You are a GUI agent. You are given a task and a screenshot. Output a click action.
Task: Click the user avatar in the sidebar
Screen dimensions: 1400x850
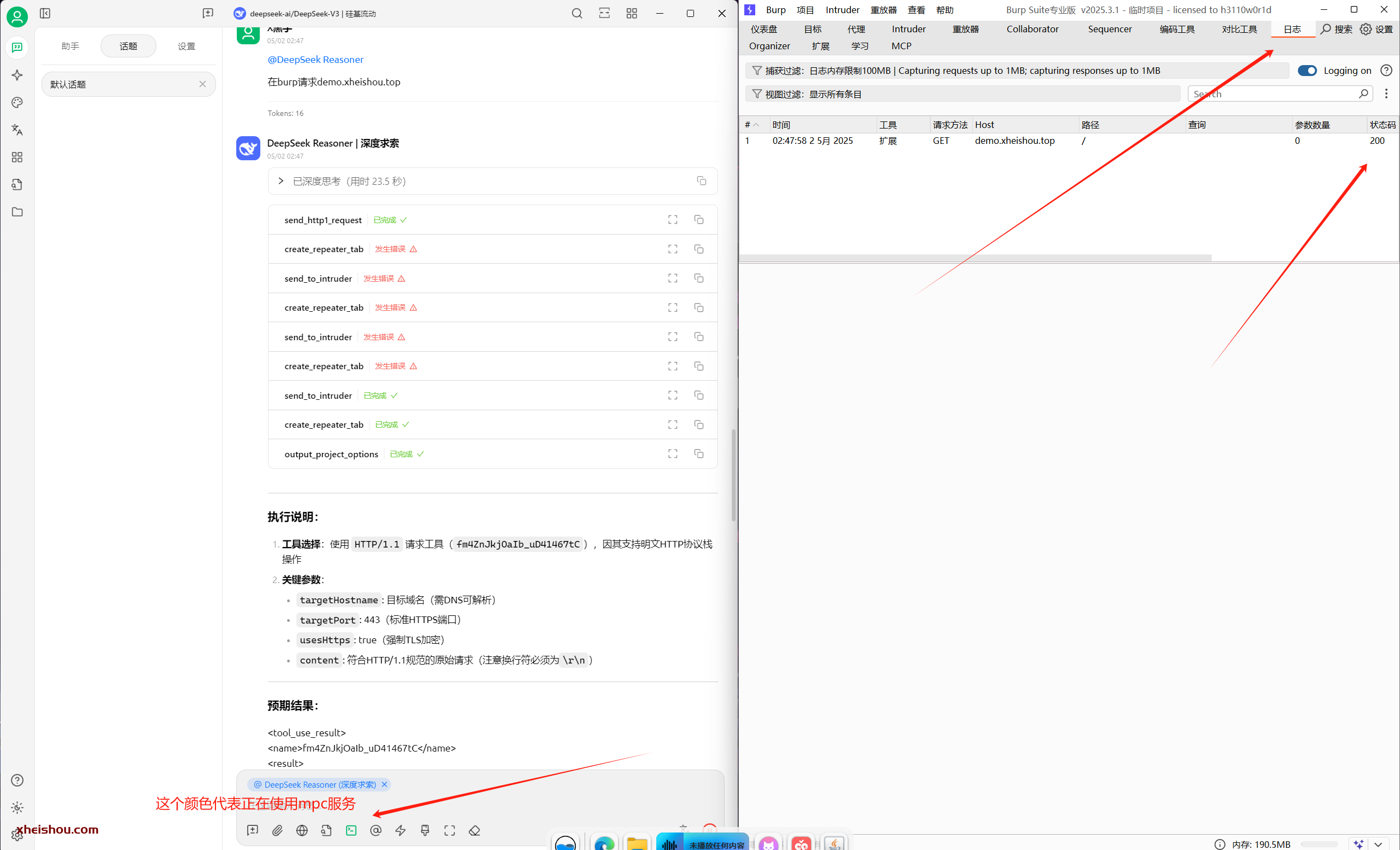point(17,17)
